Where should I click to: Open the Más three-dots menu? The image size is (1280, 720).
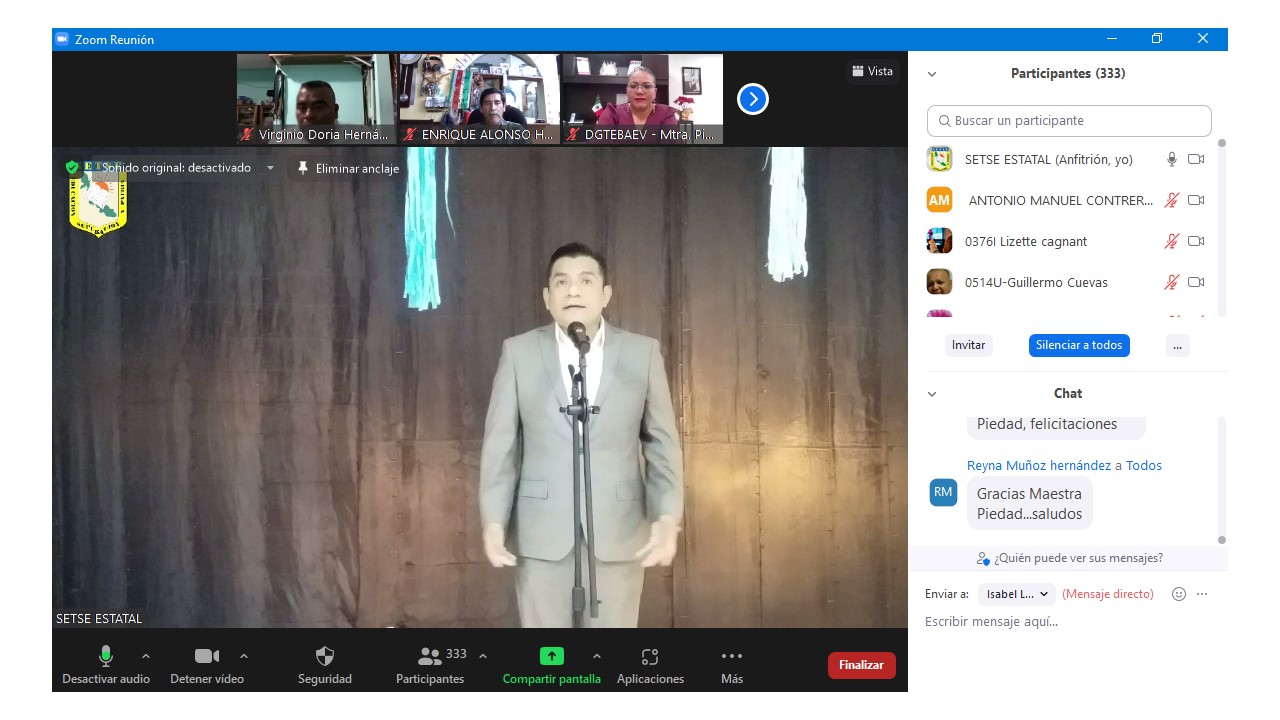coord(732,656)
